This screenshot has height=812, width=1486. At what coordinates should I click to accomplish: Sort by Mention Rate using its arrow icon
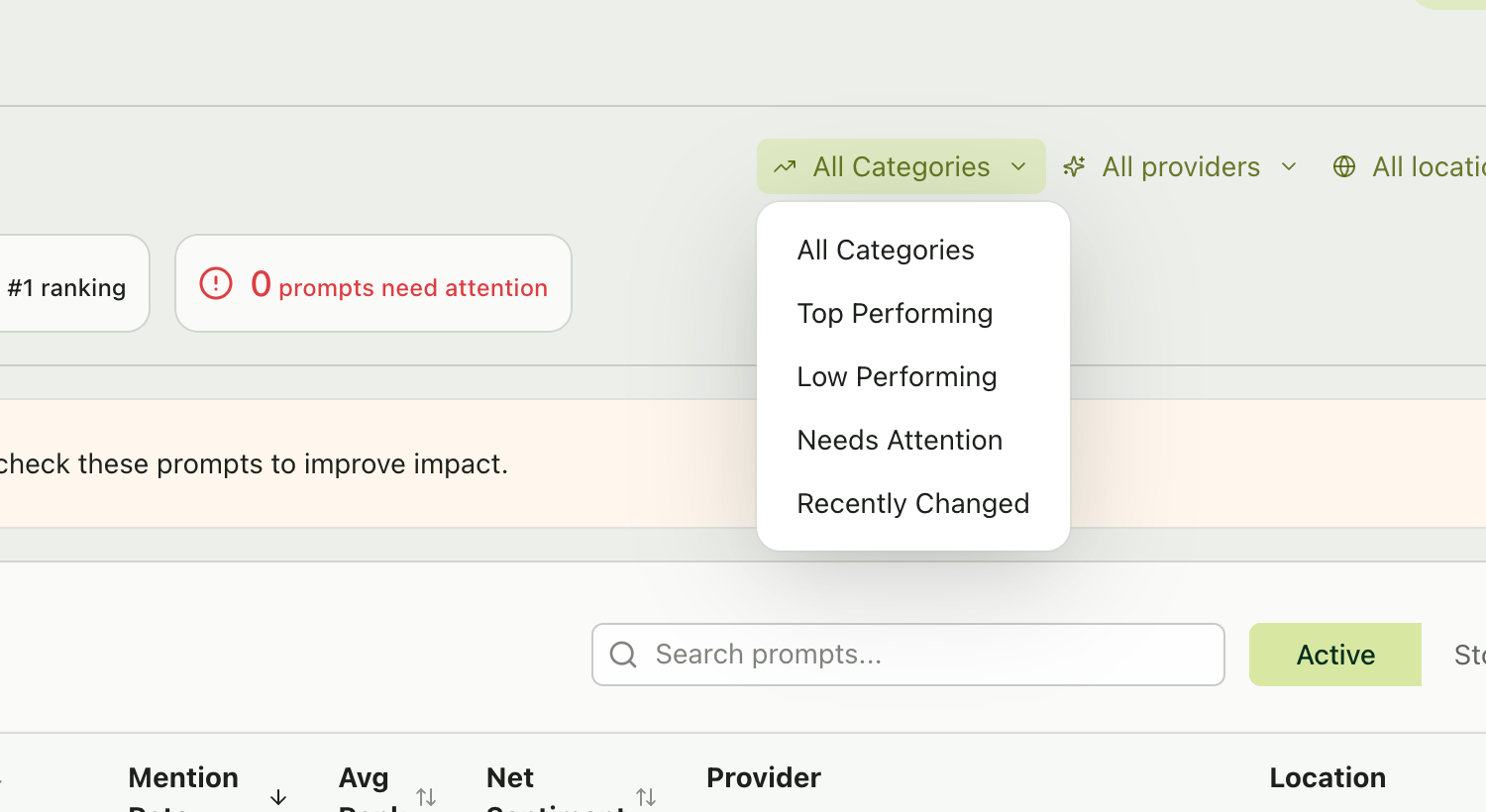pyautogui.click(x=278, y=796)
